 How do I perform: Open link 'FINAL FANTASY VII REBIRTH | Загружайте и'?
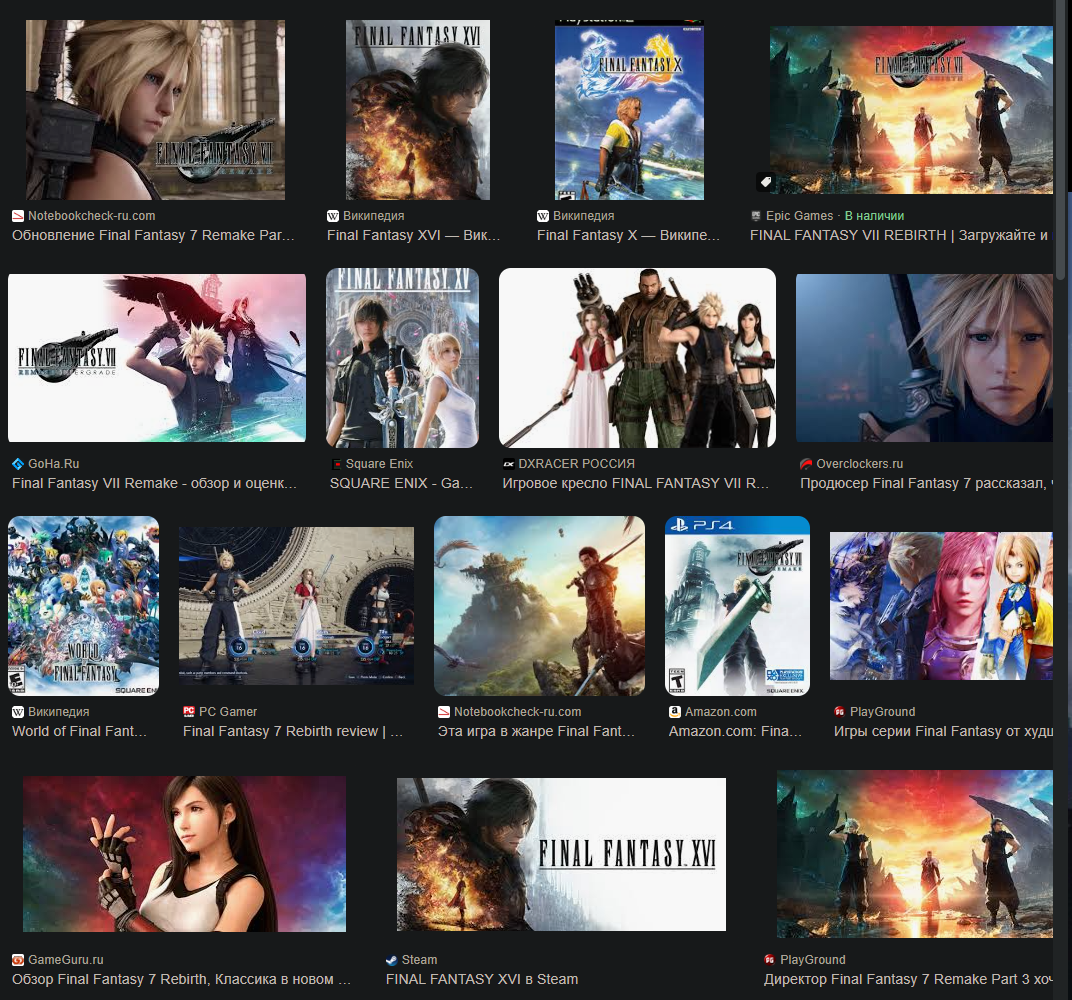pyautogui.click(x=898, y=235)
